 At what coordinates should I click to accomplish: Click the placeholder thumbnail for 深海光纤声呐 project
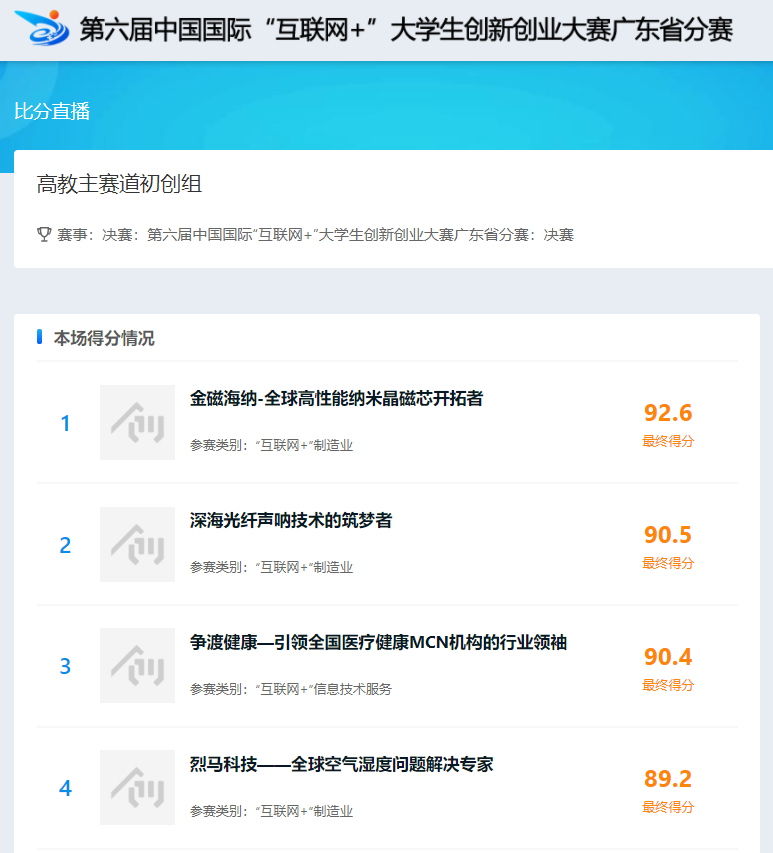pos(137,545)
